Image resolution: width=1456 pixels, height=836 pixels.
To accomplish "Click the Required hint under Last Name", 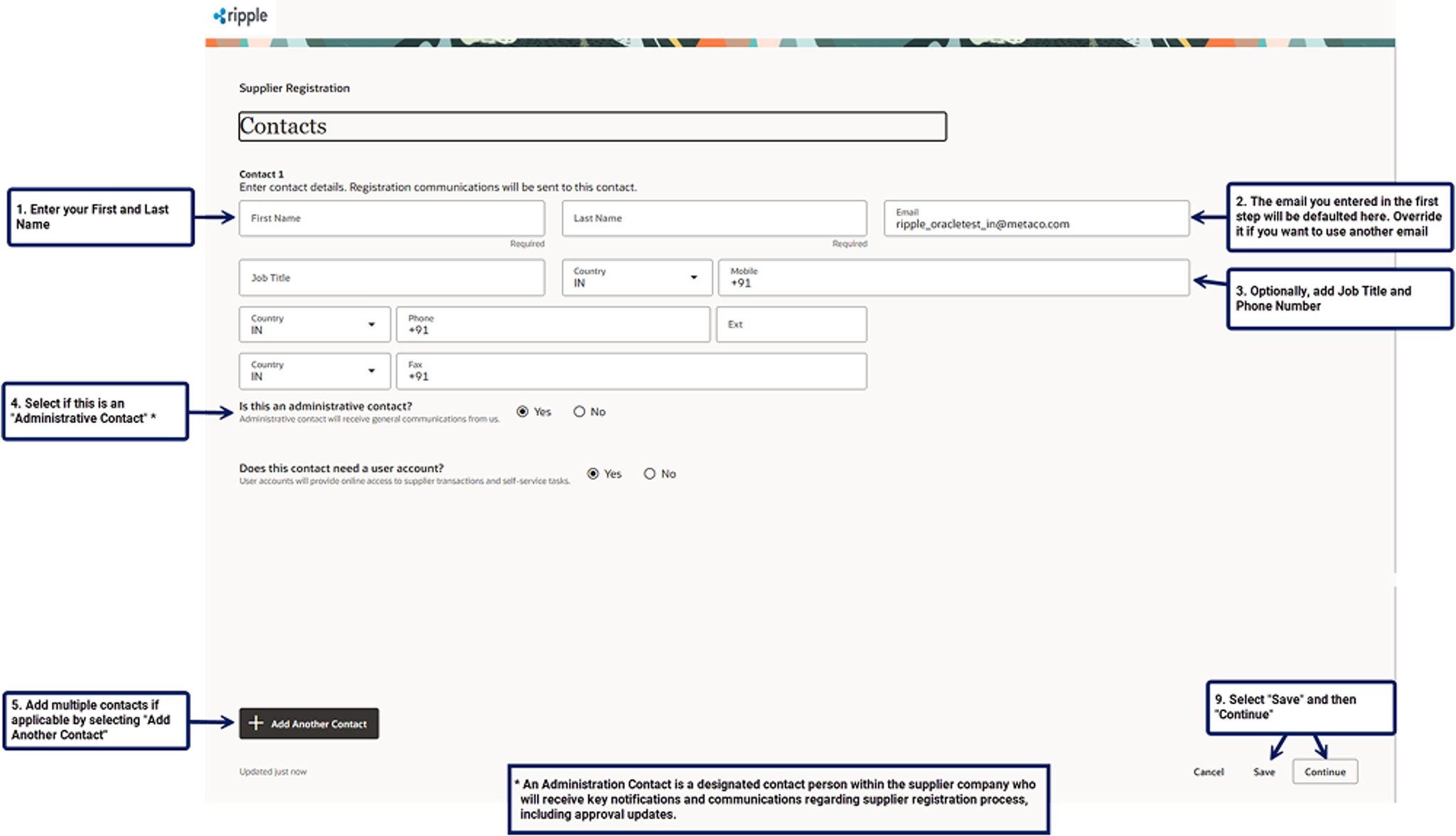I will click(x=850, y=244).
